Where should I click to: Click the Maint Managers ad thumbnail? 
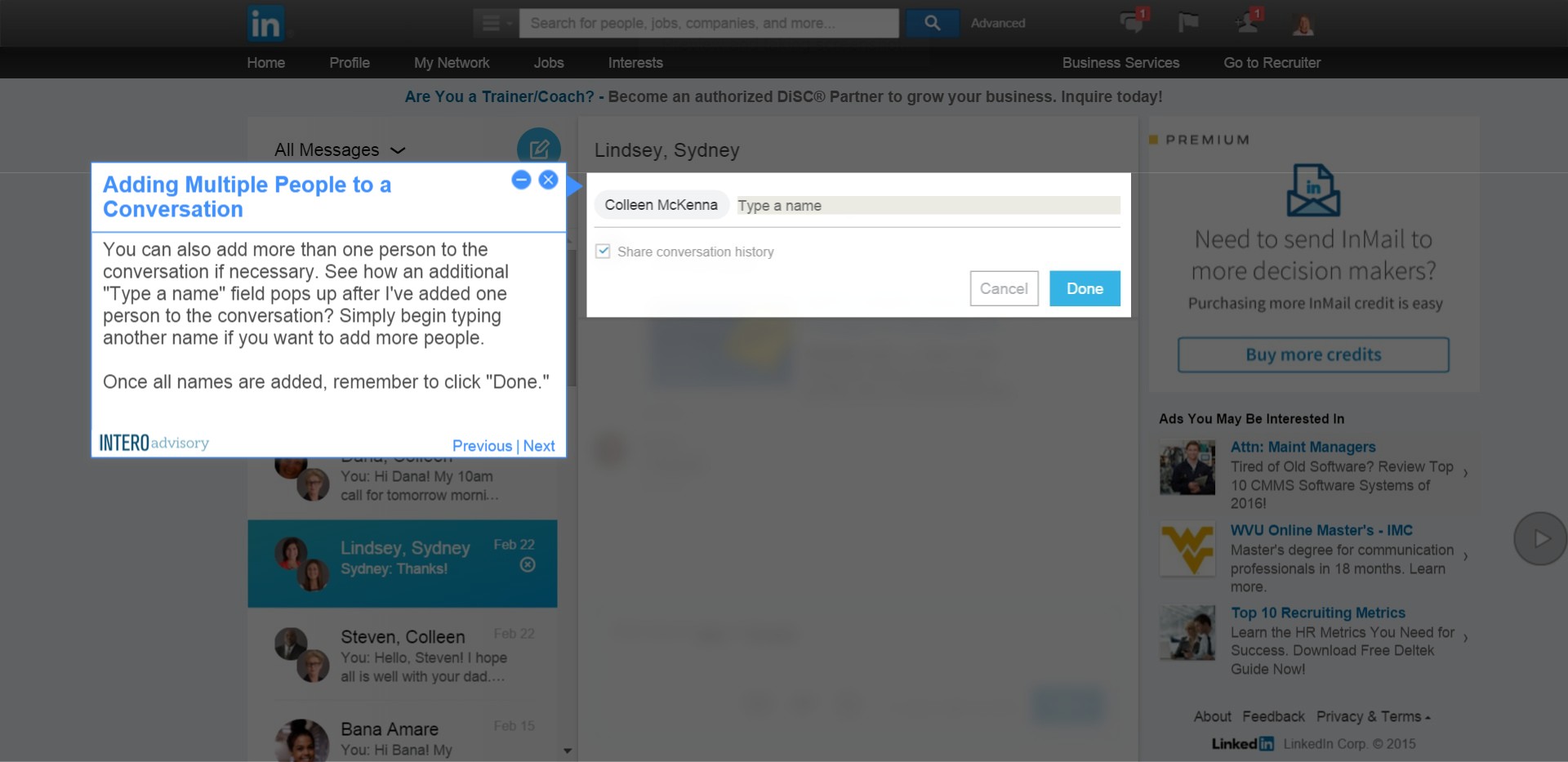pyautogui.click(x=1187, y=468)
